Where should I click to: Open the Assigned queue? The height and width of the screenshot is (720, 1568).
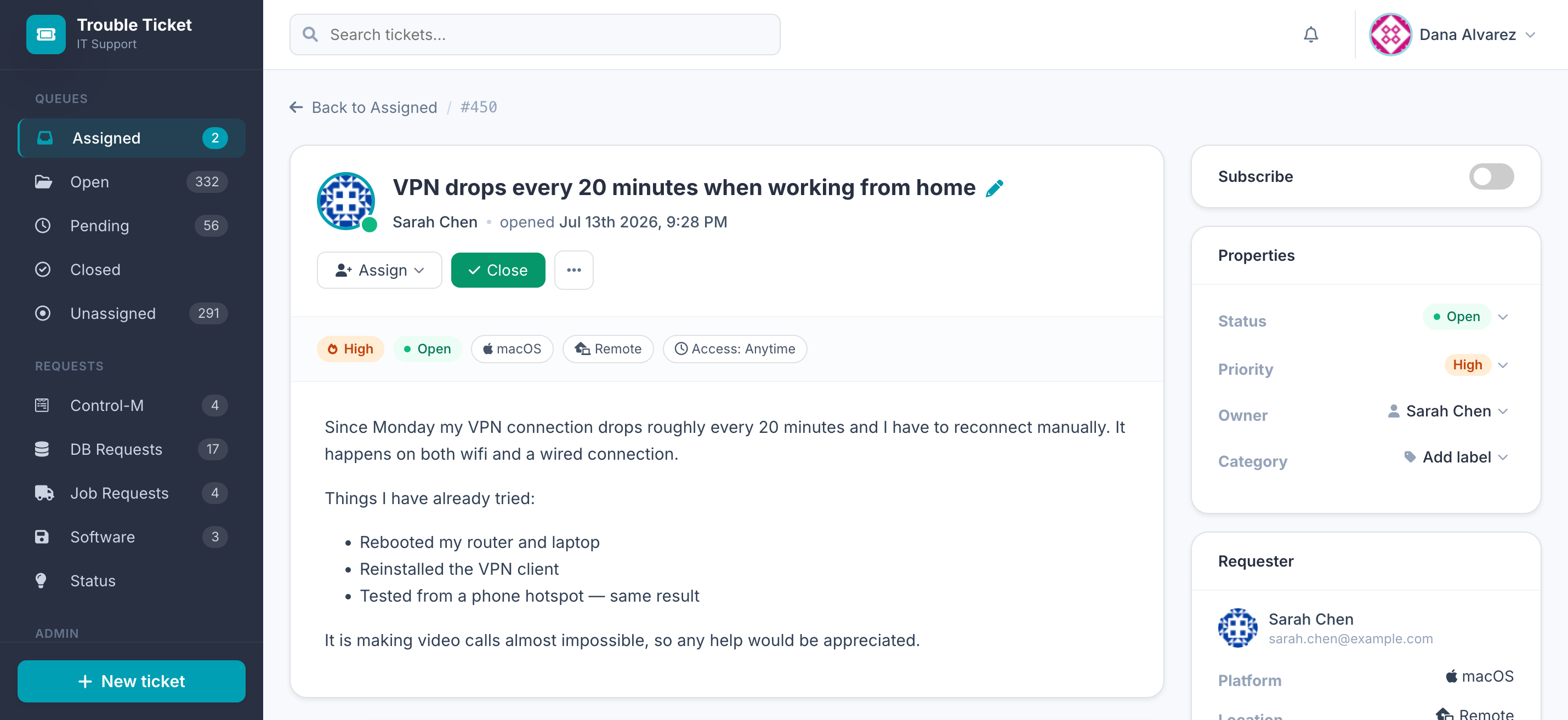coord(132,138)
